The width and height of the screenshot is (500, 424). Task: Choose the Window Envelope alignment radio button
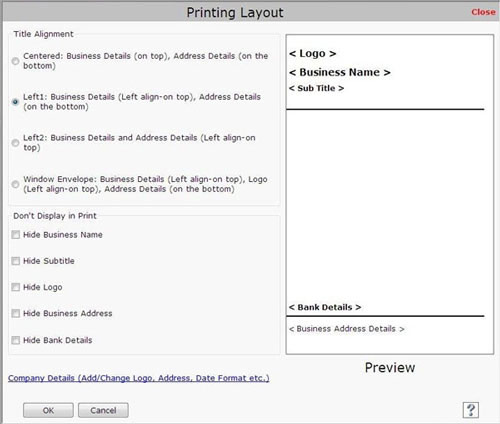[x=15, y=184]
